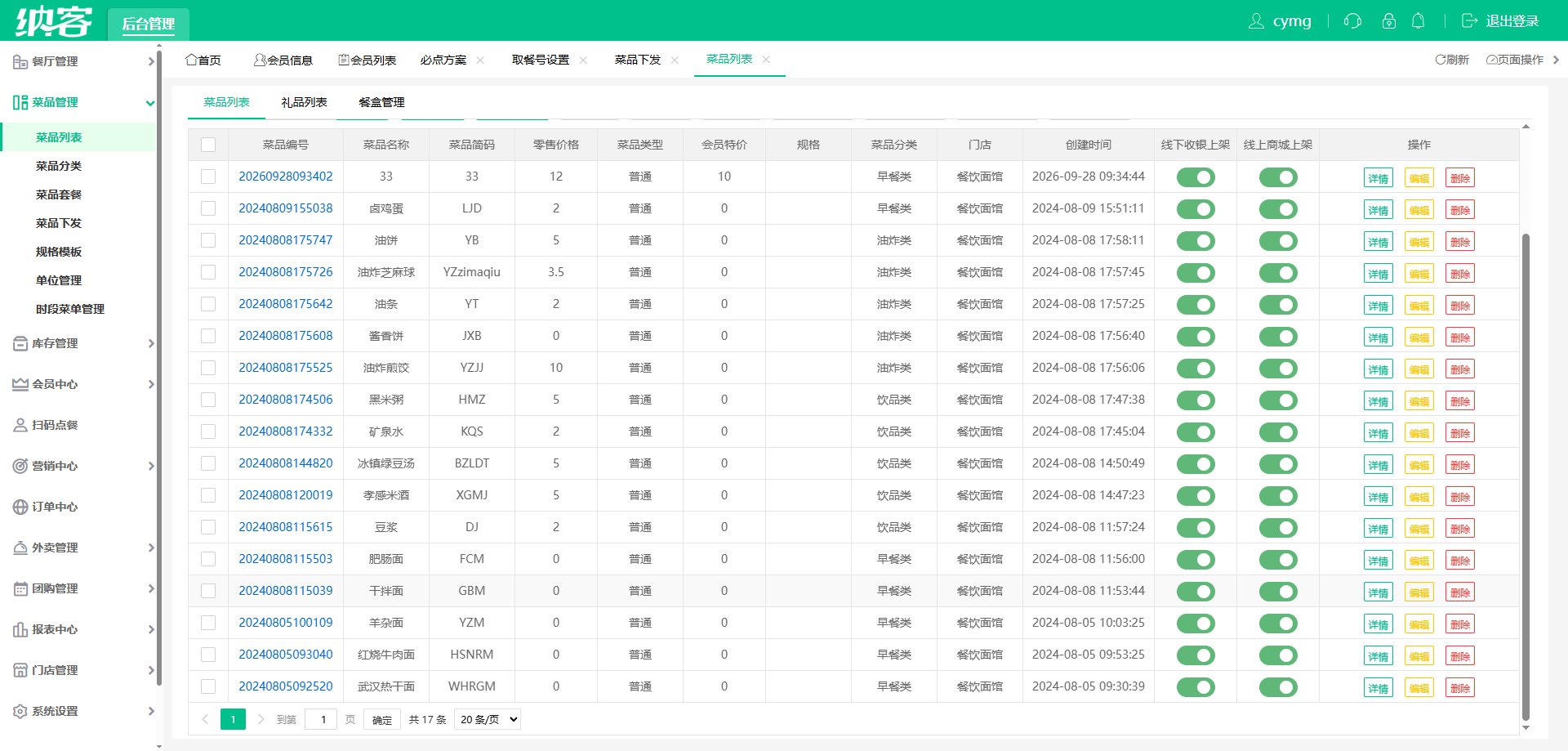Image resolution: width=1568 pixels, height=751 pixels.
Task: Click the inventory management sidebar icon
Action: (x=20, y=343)
